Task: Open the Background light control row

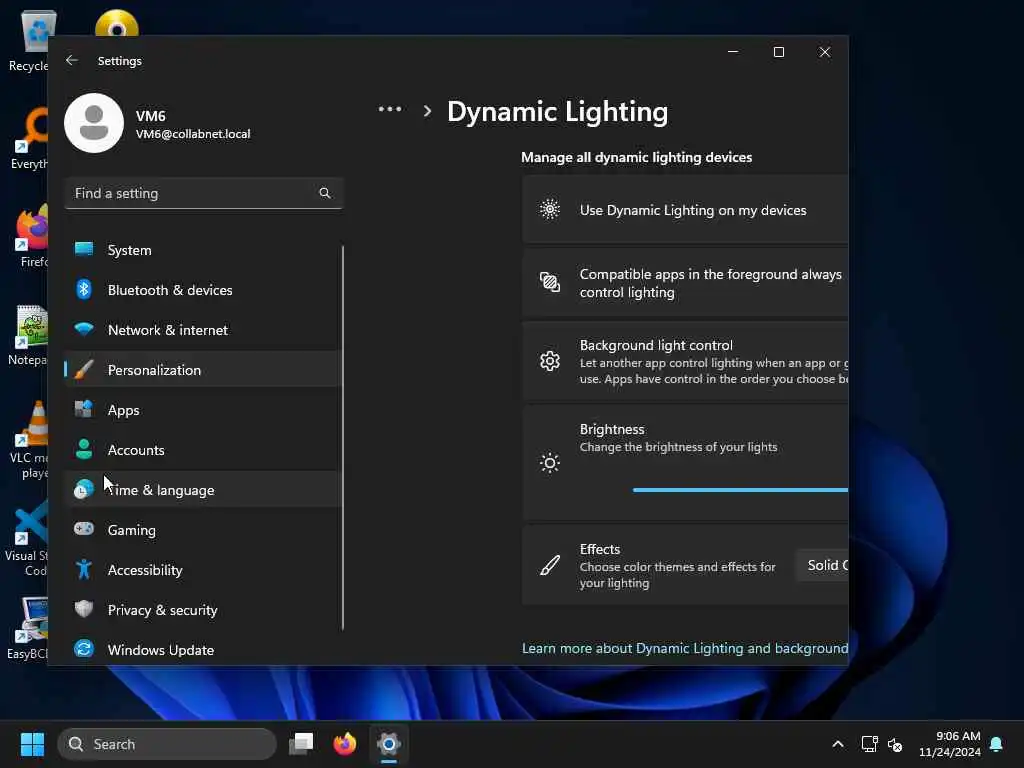Action: click(685, 361)
